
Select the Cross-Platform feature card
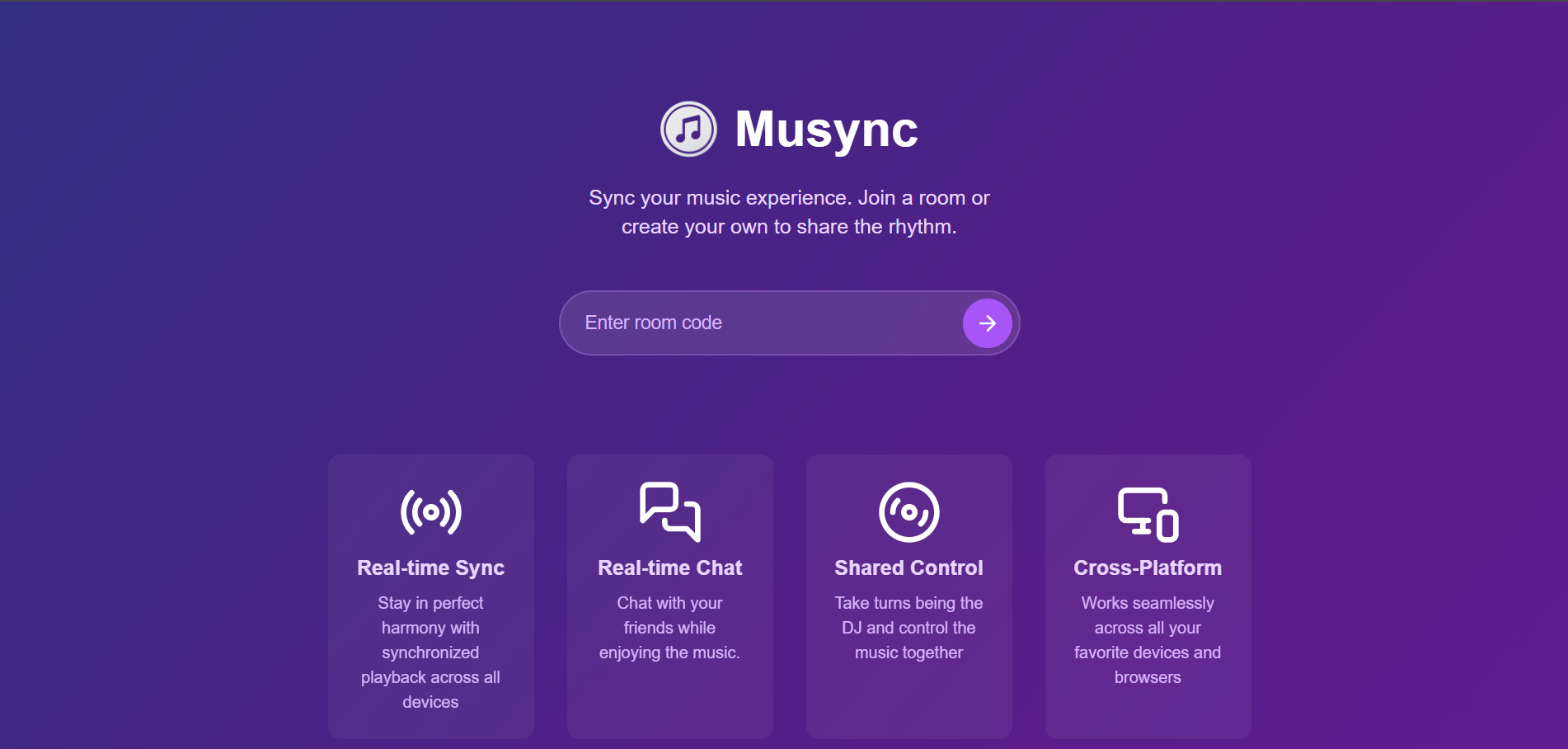coord(1148,596)
